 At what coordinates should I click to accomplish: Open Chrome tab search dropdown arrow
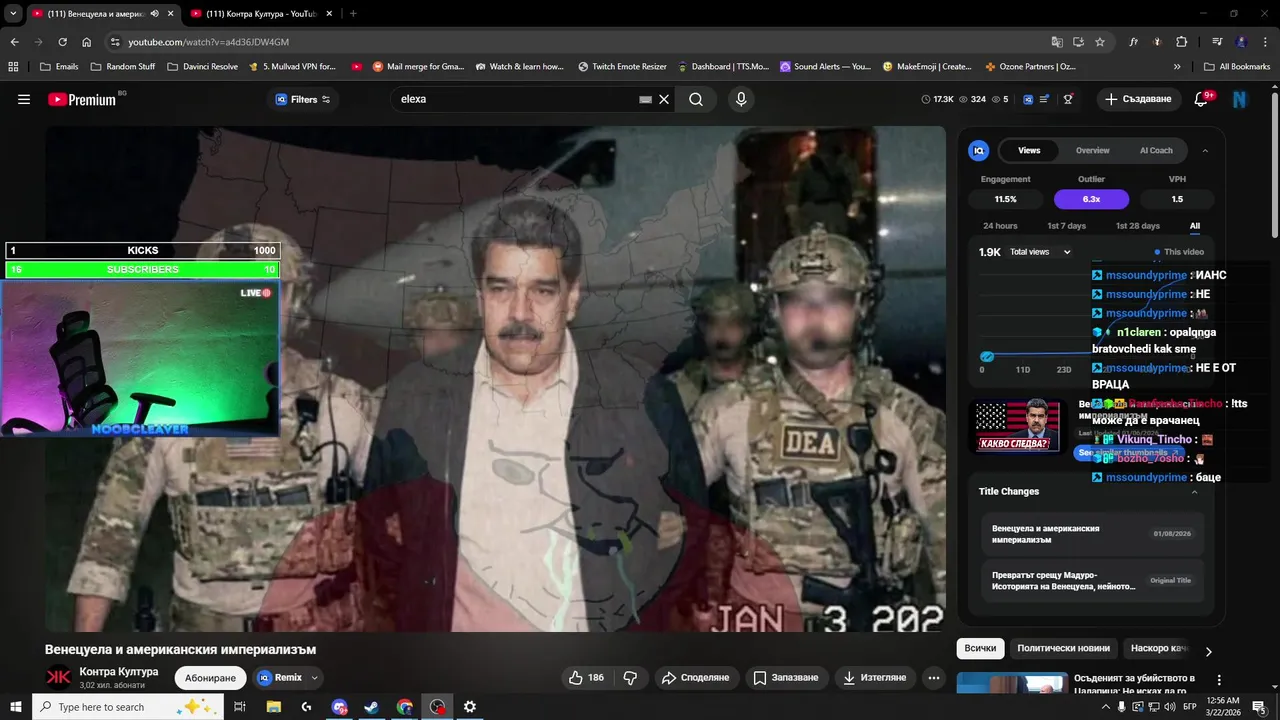pos(13,13)
